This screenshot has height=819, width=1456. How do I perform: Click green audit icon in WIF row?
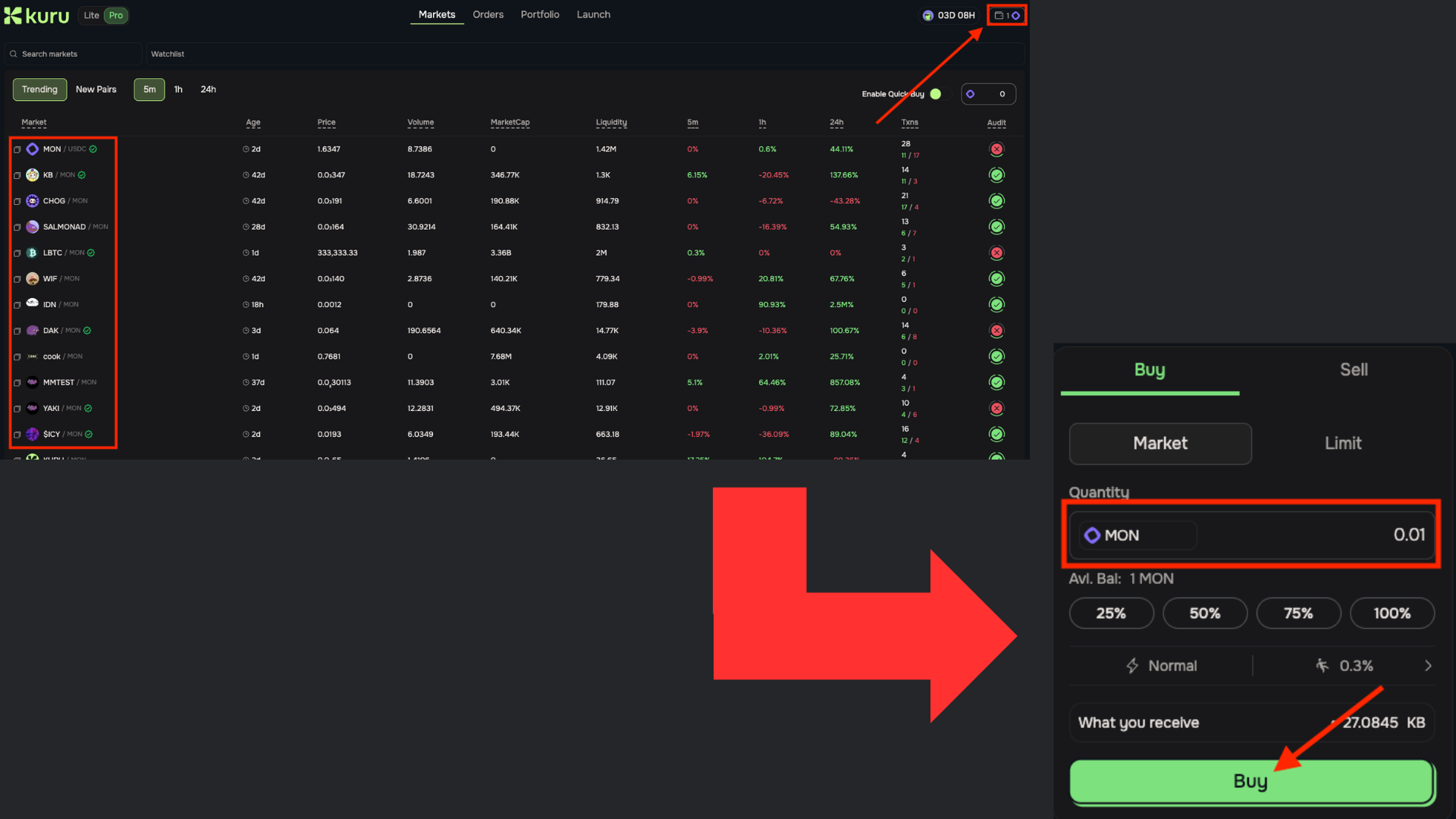point(996,278)
